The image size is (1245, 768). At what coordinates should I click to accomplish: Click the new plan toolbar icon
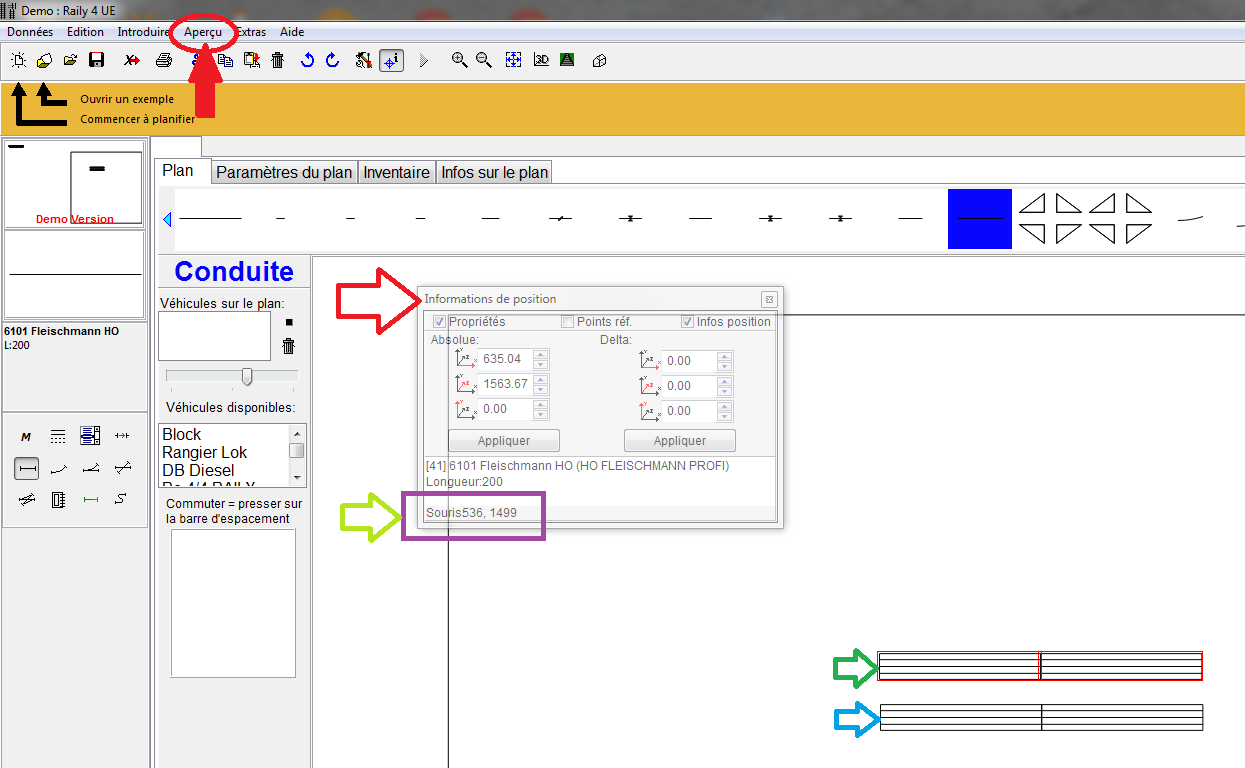coord(18,60)
